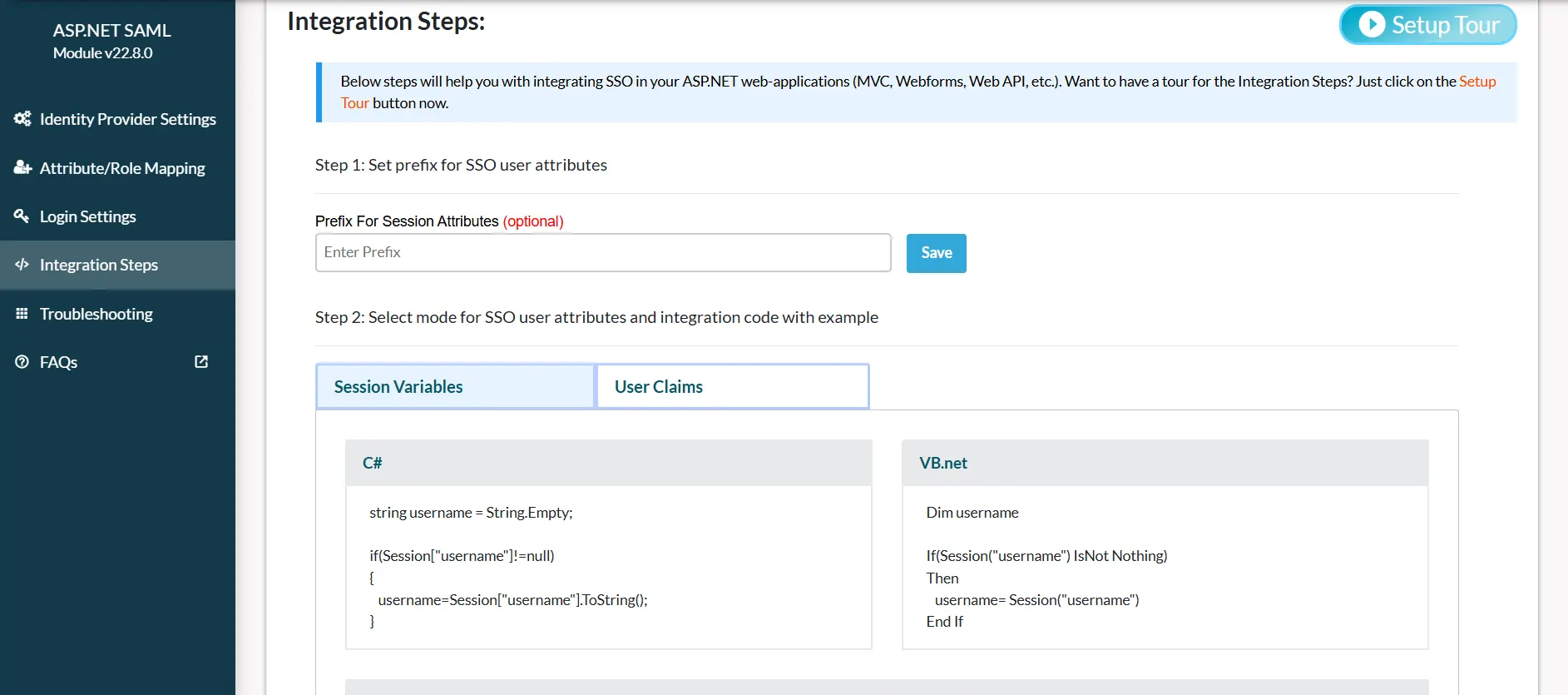This screenshot has height=695, width=1568.
Task: Save the session attribute prefix
Action: pyautogui.click(x=937, y=253)
